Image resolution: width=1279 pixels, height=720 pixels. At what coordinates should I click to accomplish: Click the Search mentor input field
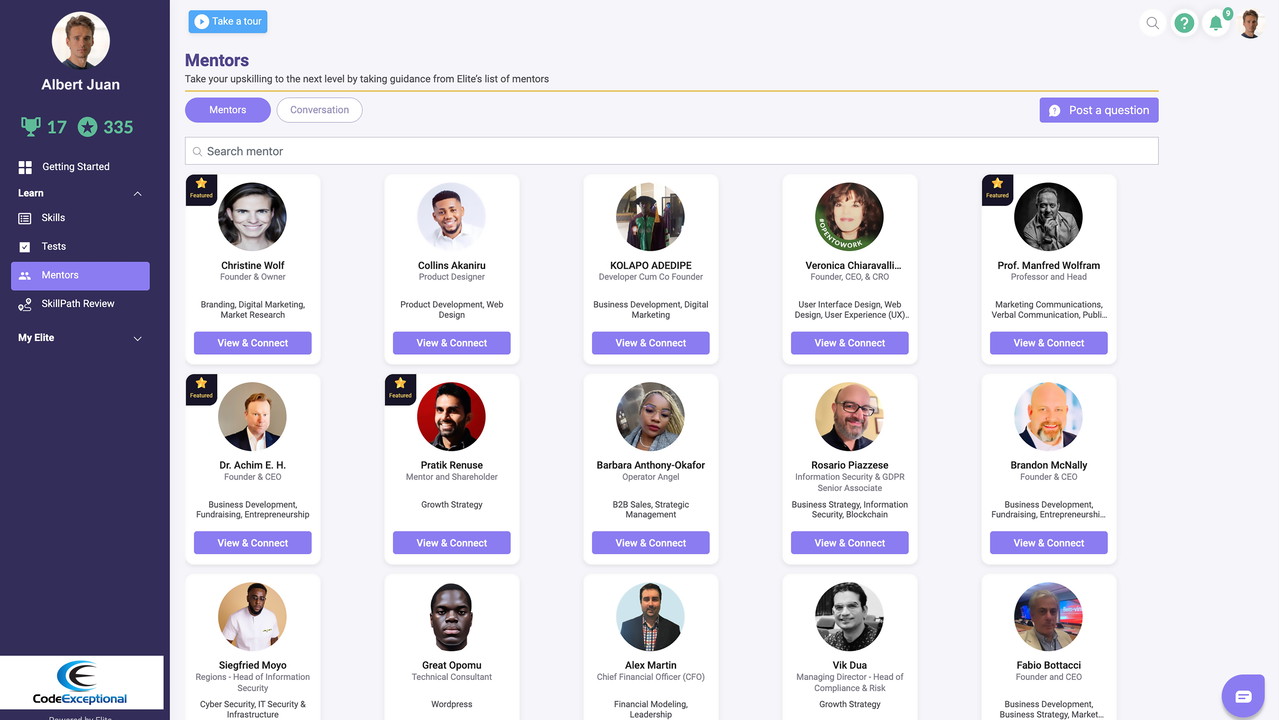[x=671, y=151]
